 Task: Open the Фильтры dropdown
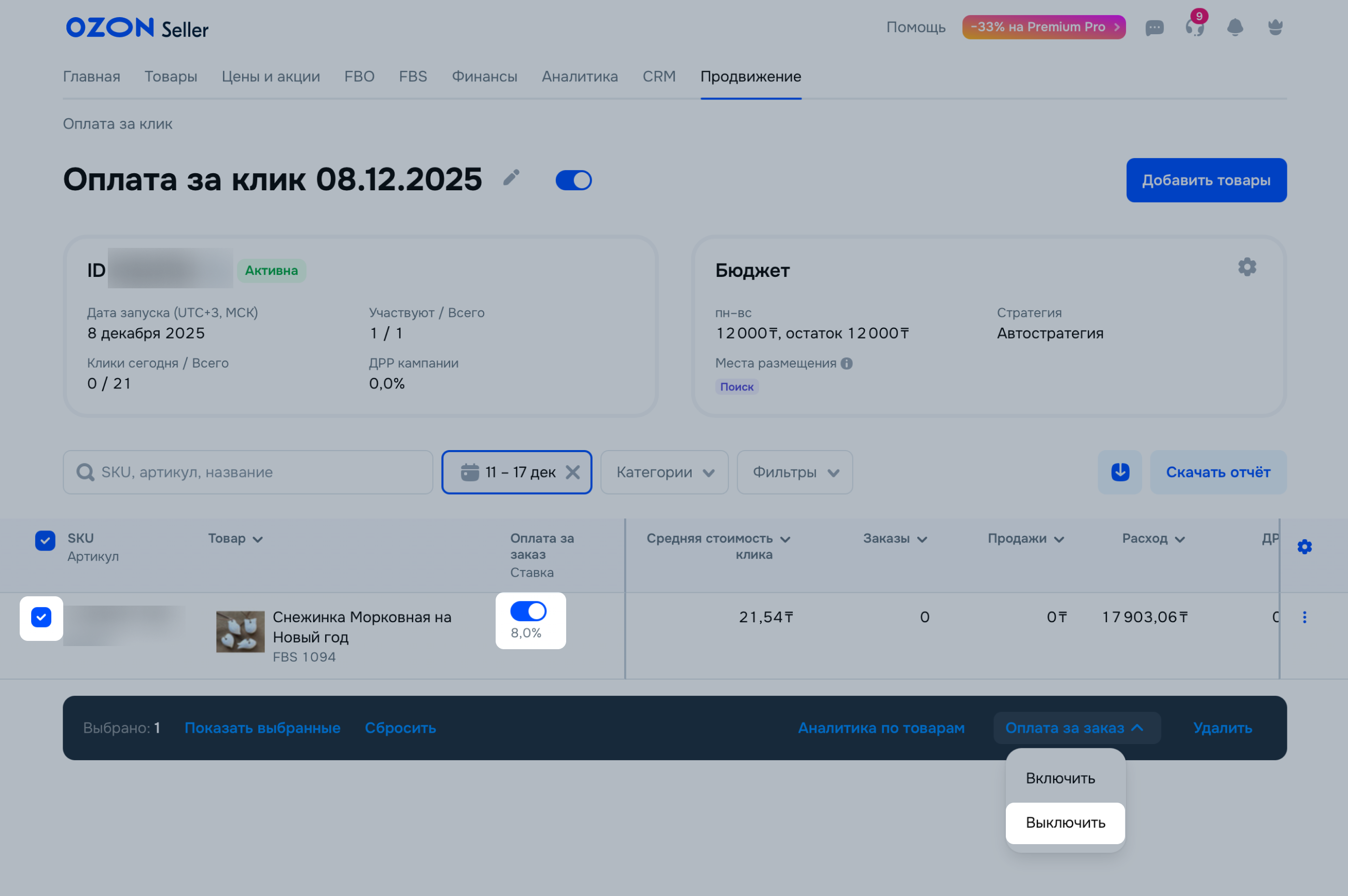coord(794,472)
